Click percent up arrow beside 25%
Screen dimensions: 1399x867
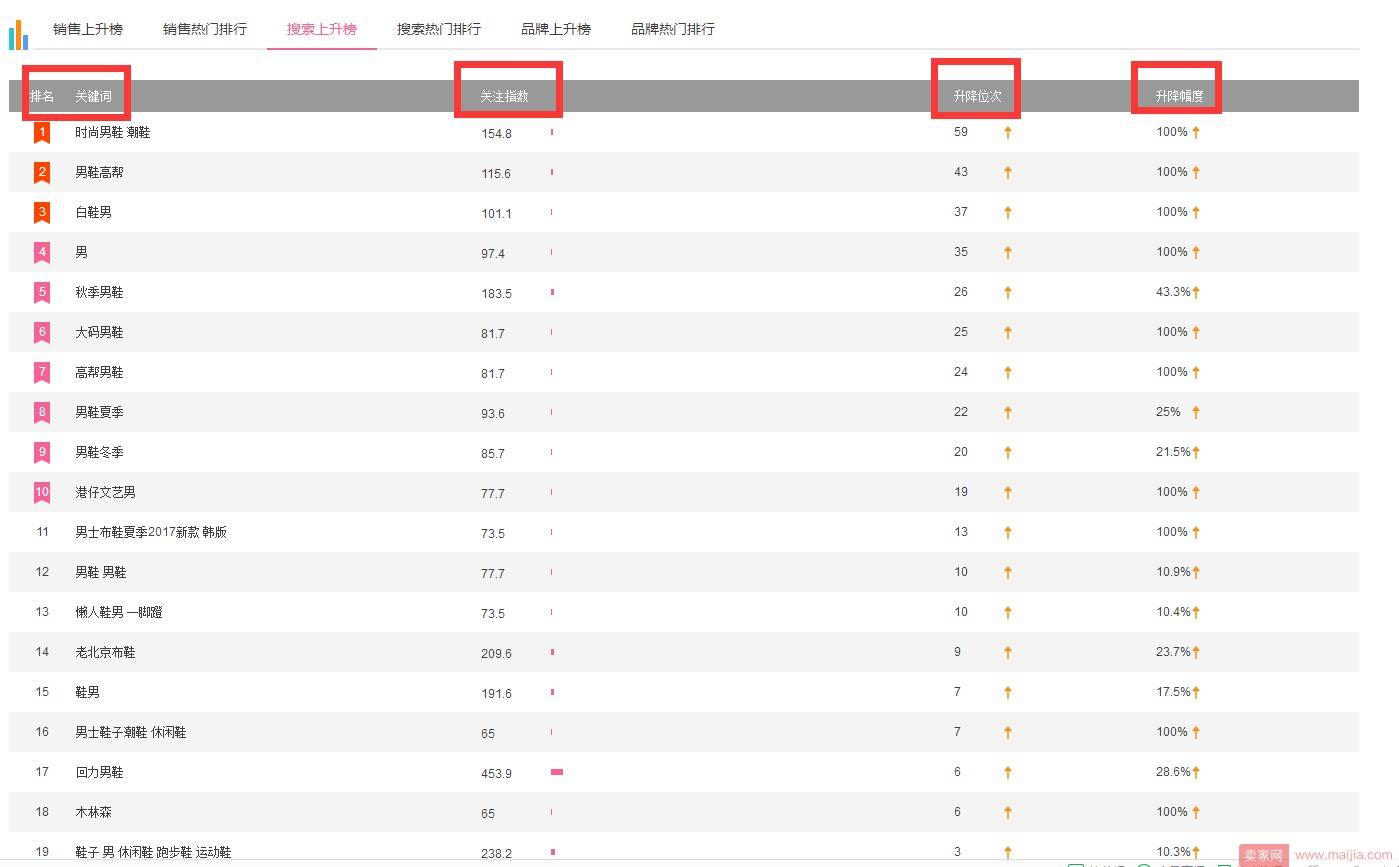[1196, 412]
